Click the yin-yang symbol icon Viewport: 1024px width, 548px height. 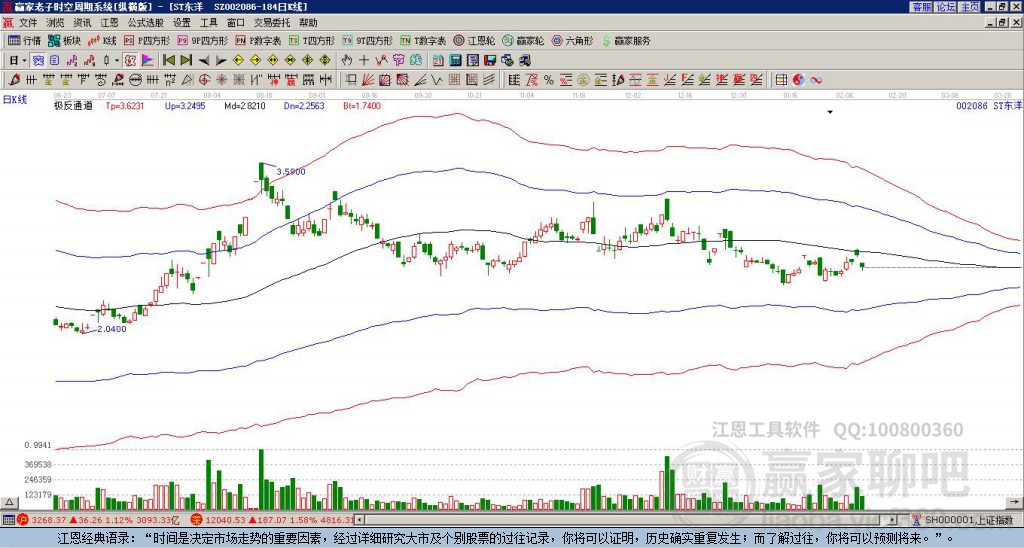(798, 80)
